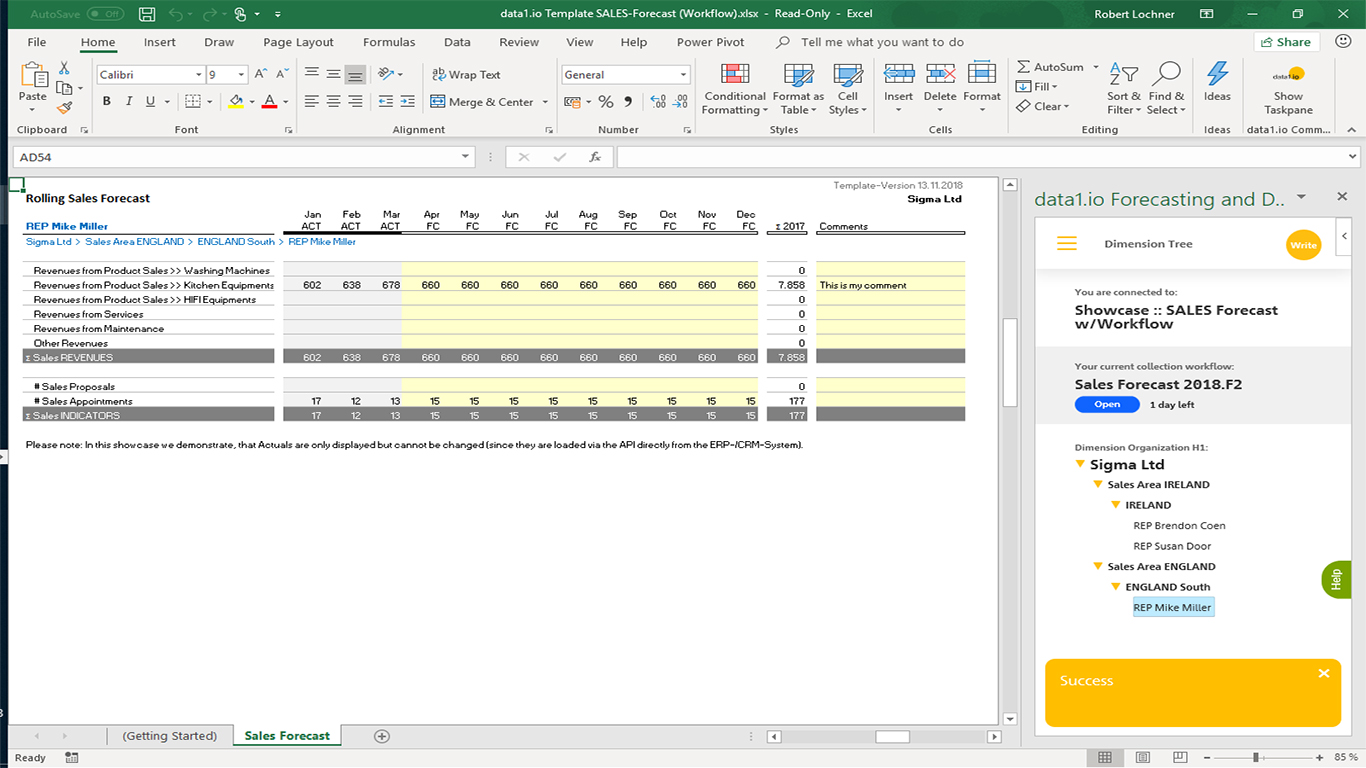Open the hamburger menu in data1.io pane

pyautogui.click(x=1067, y=244)
